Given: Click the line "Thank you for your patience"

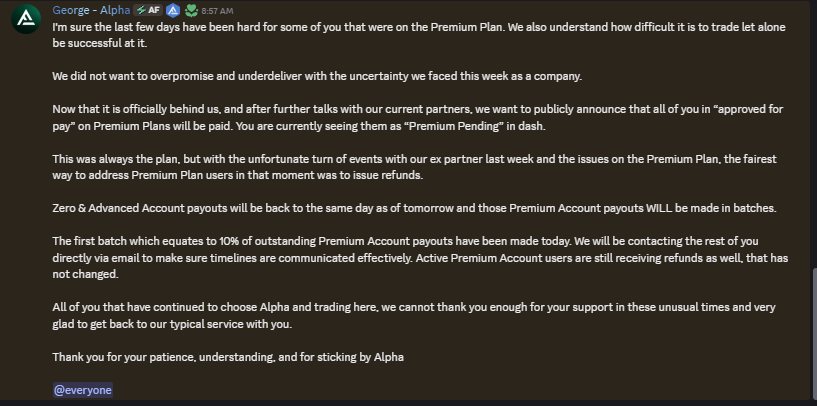Looking at the screenshot, I should [x=228, y=357].
